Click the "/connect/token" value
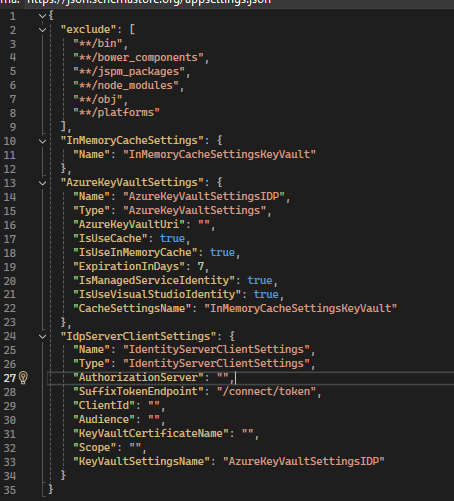This screenshot has height=501, width=454. 266,391
